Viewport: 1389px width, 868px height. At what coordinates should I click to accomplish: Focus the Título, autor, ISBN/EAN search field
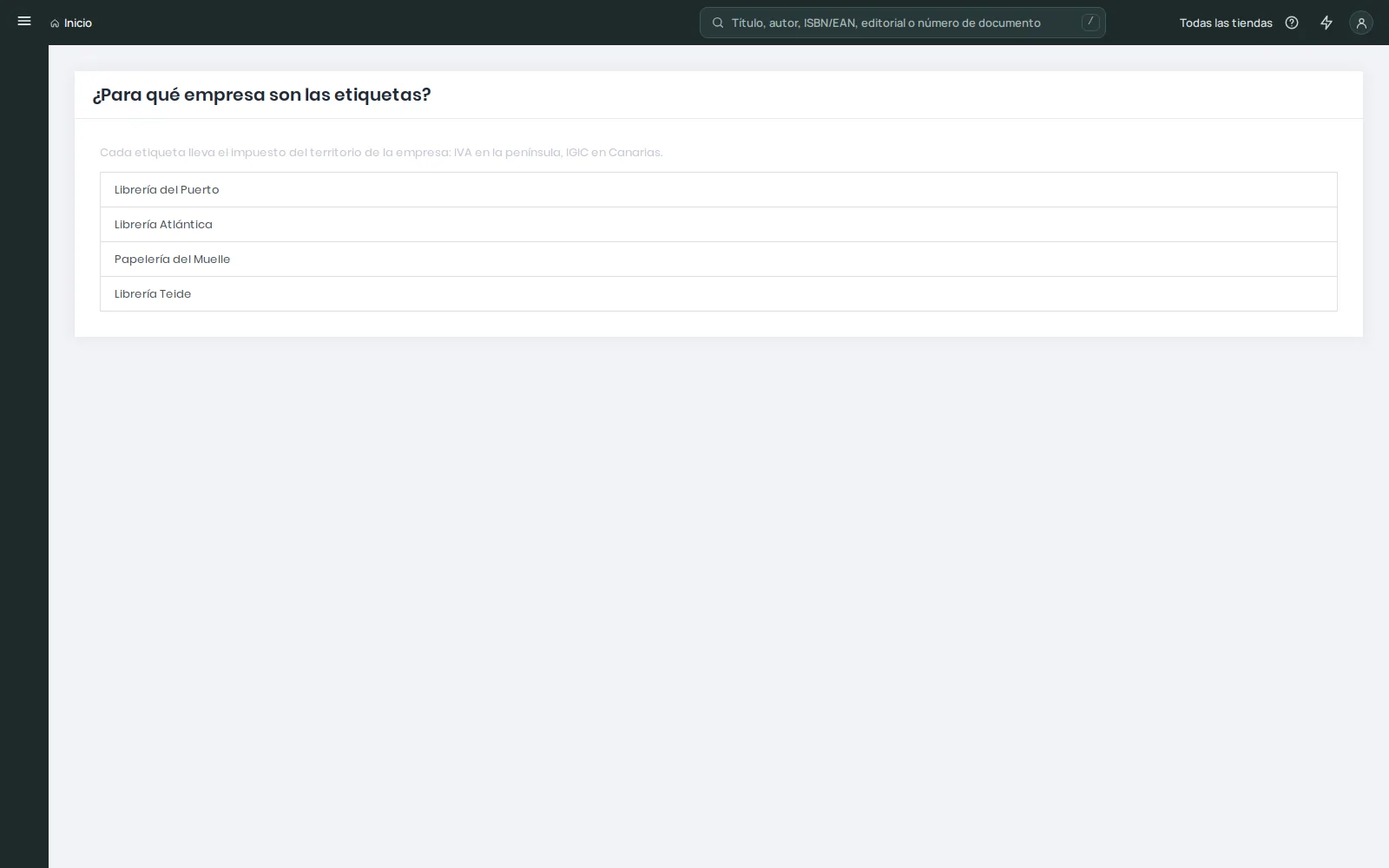tap(903, 23)
